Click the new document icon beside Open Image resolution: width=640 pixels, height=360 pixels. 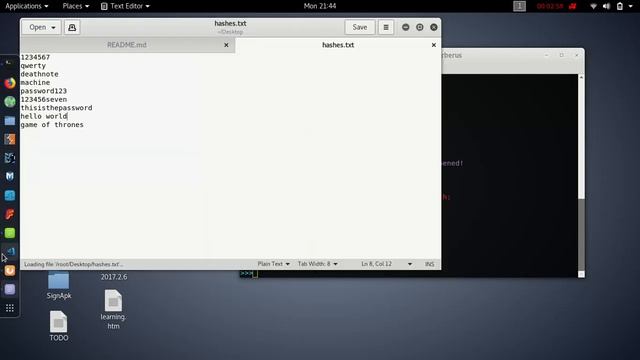tap(72, 27)
